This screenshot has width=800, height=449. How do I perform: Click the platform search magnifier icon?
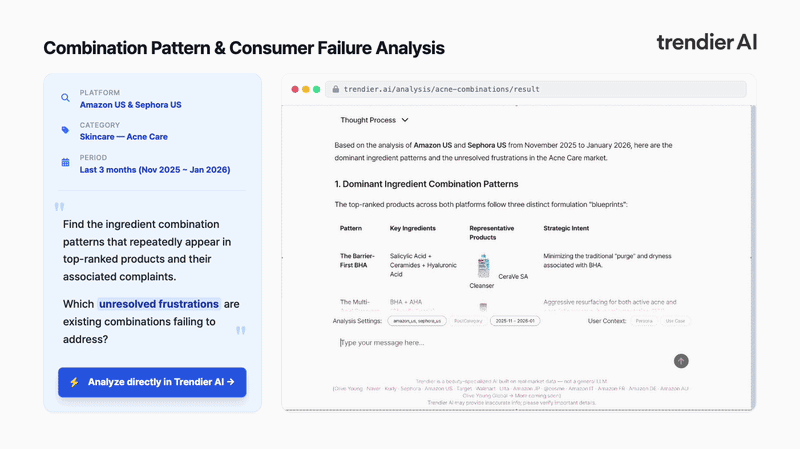coord(65,98)
